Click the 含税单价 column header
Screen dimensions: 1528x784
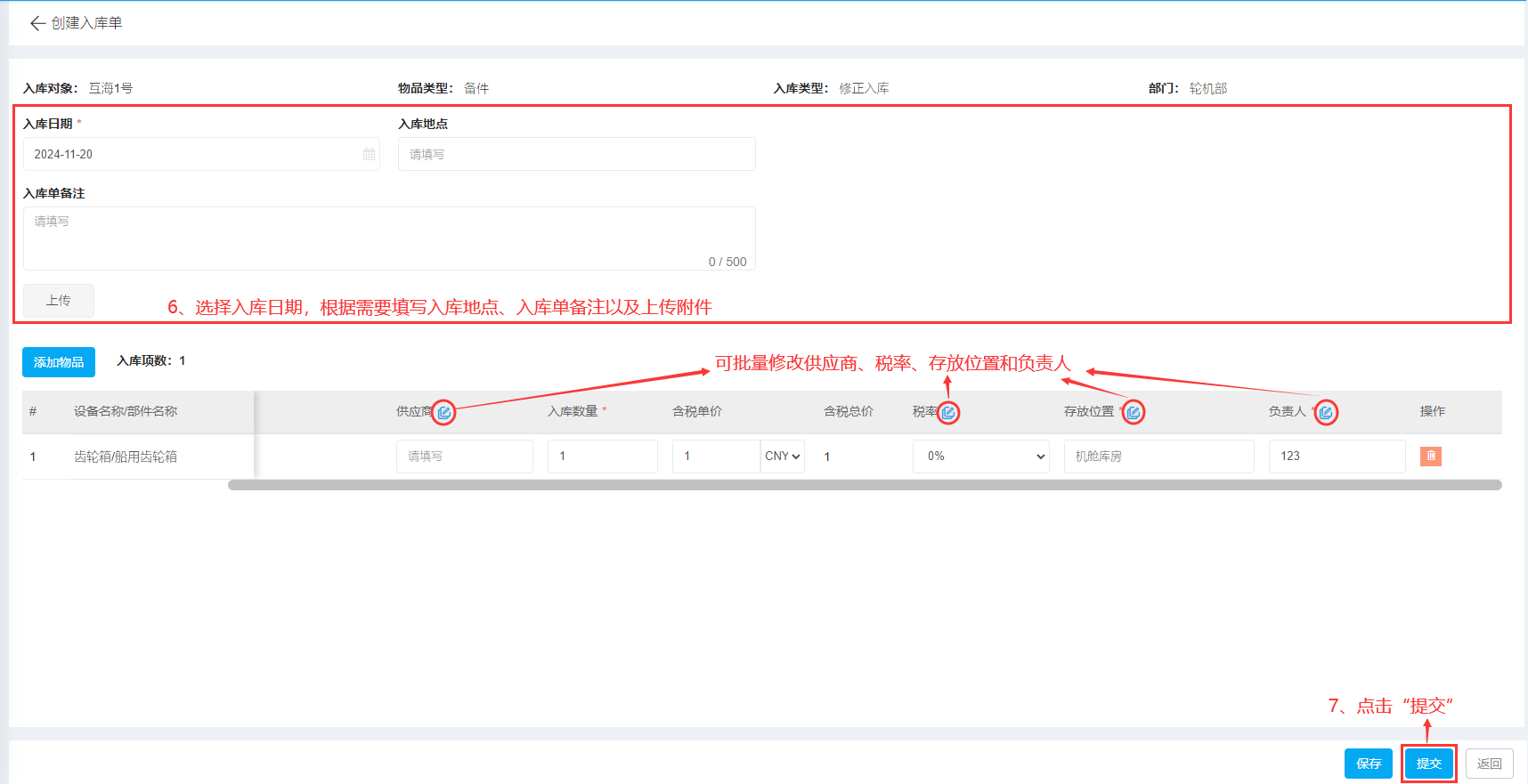[697, 411]
